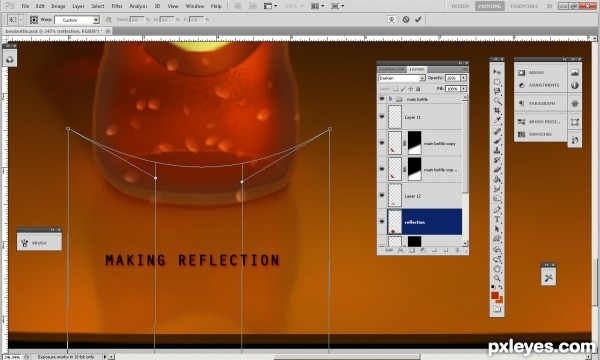The height and width of the screenshot is (360, 600).
Task: Commit the warp transform with checkmark
Action: (x=418, y=19)
